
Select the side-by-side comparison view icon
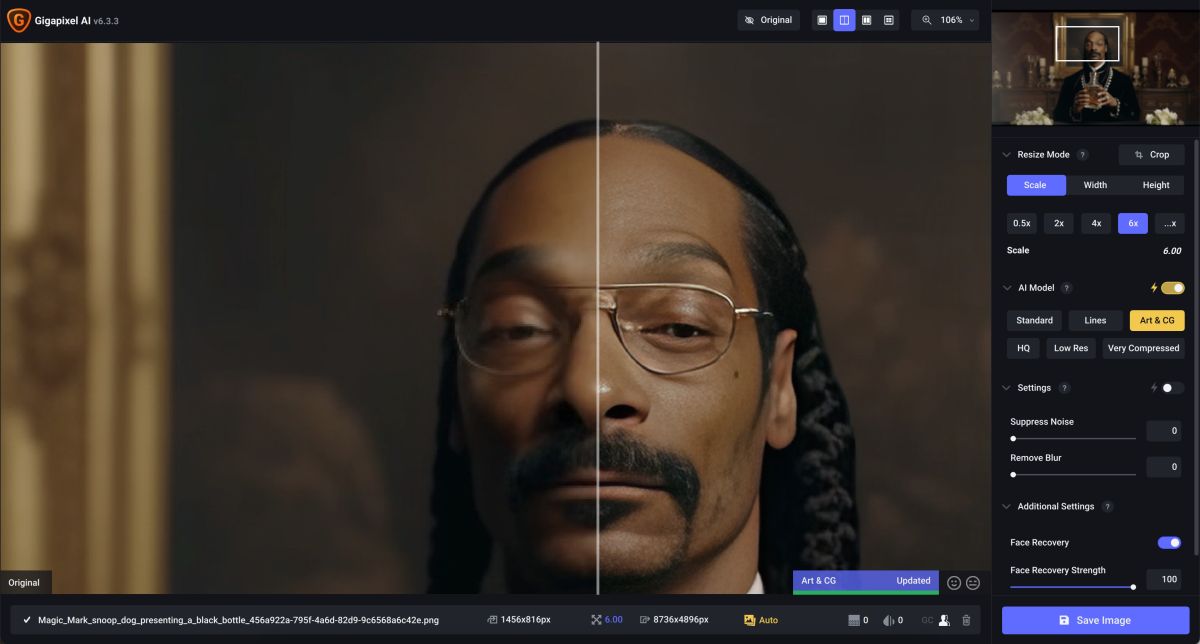point(866,20)
